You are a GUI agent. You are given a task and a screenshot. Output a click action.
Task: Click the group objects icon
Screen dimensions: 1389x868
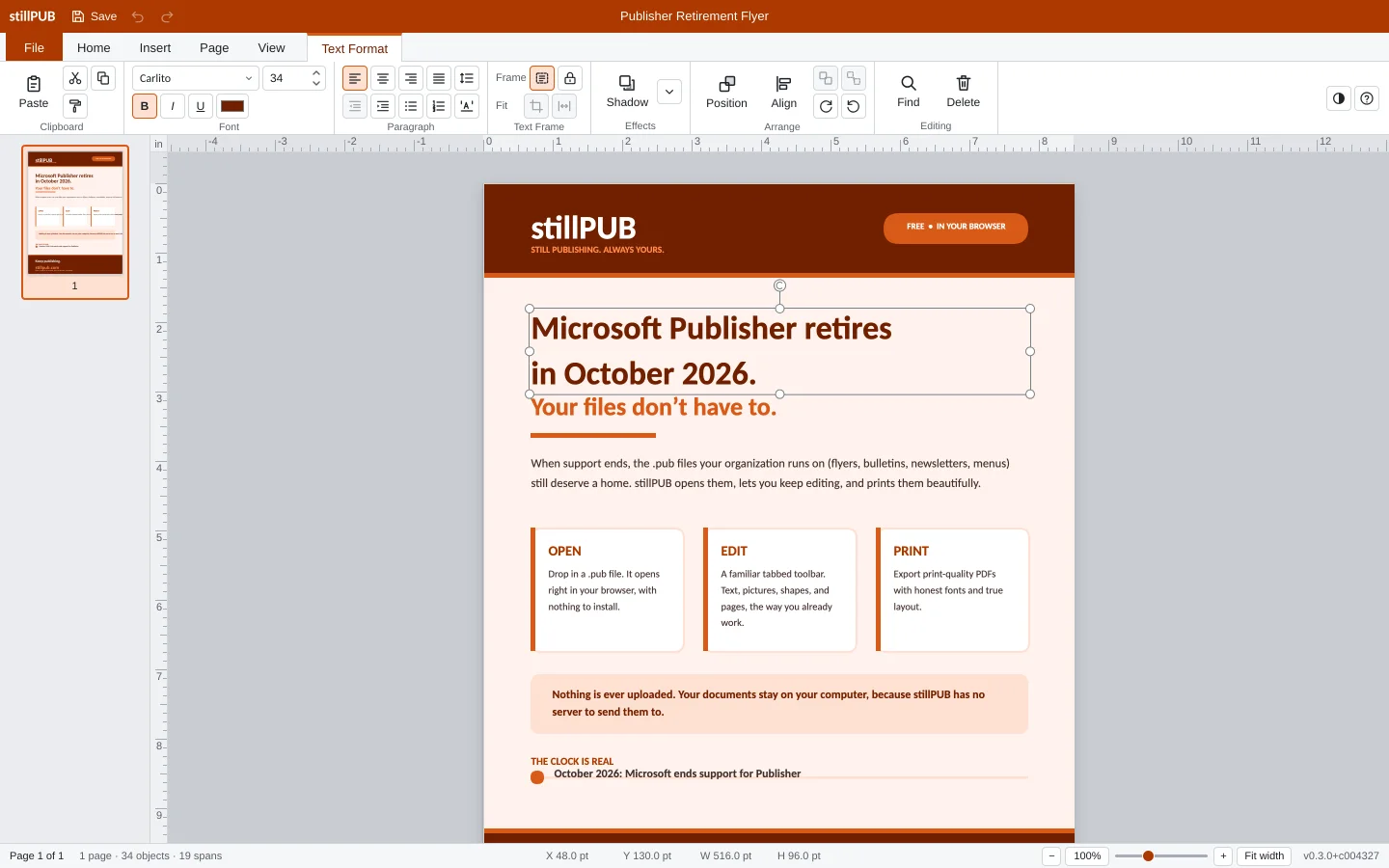click(826, 78)
